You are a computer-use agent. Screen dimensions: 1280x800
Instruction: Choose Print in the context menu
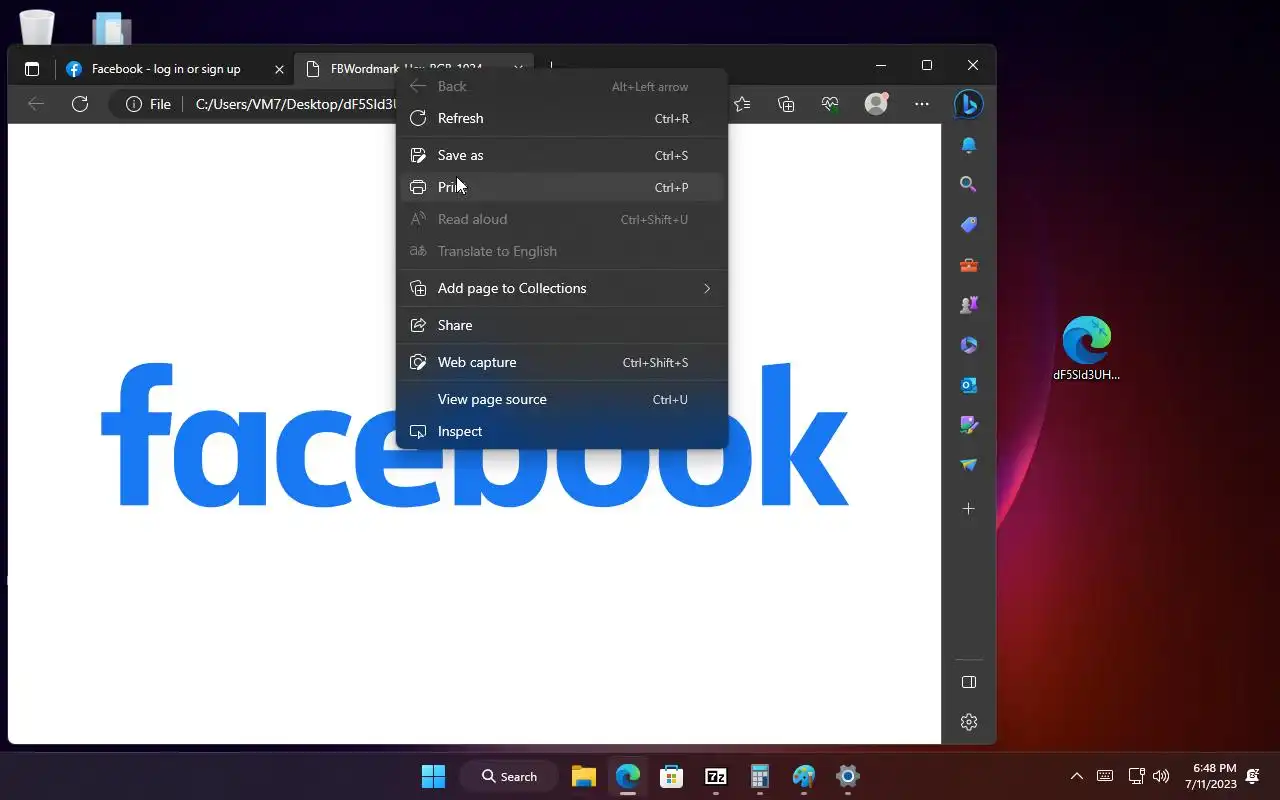tap(561, 187)
